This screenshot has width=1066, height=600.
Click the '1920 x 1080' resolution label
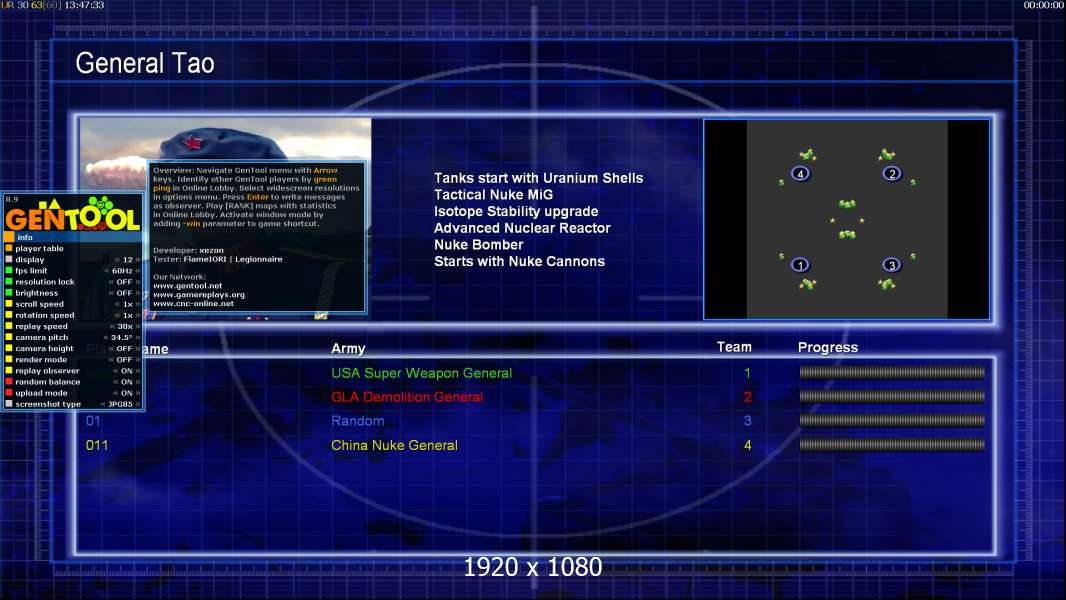tap(533, 567)
